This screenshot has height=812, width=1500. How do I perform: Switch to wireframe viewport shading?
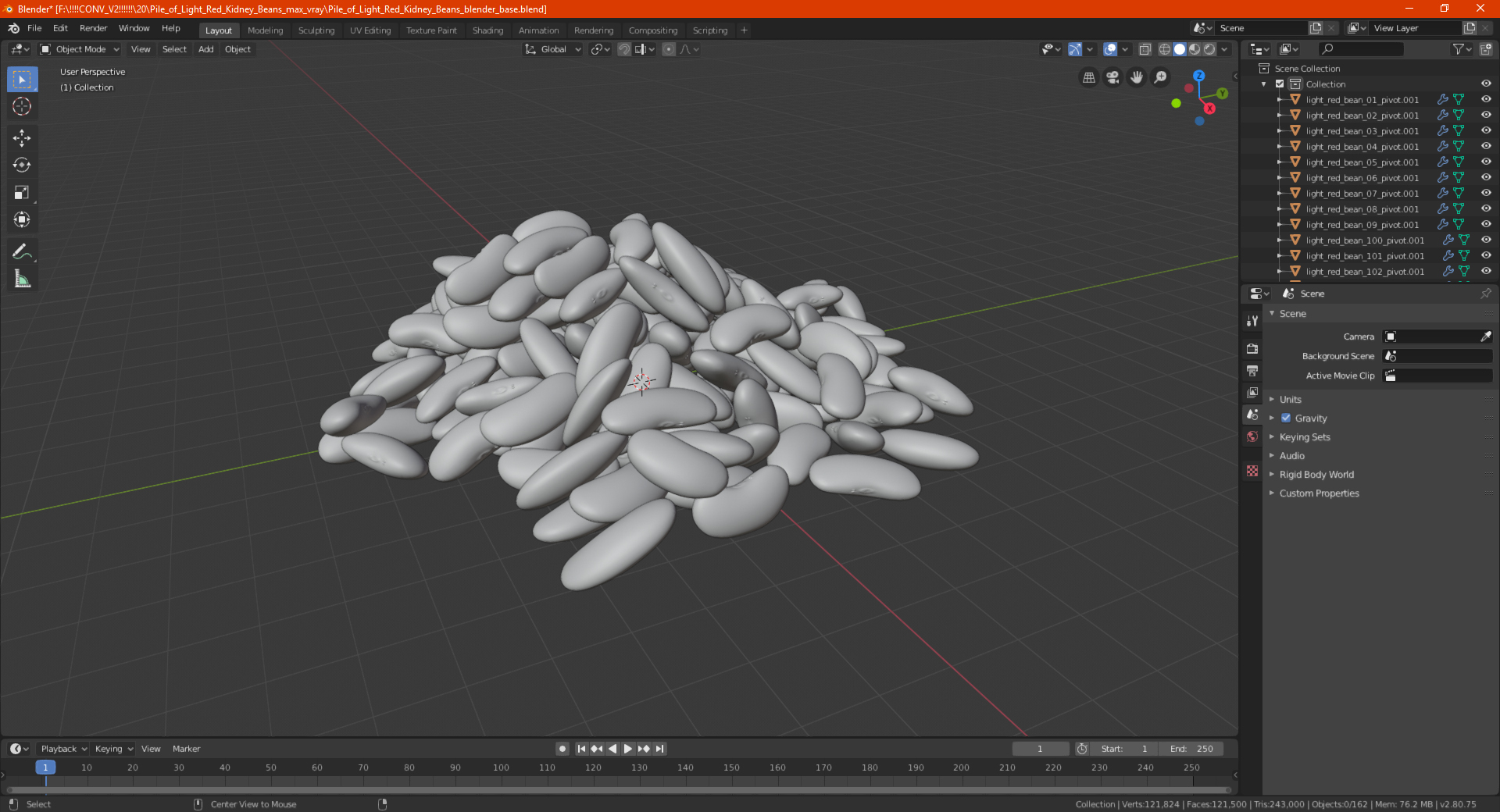click(1164, 49)
